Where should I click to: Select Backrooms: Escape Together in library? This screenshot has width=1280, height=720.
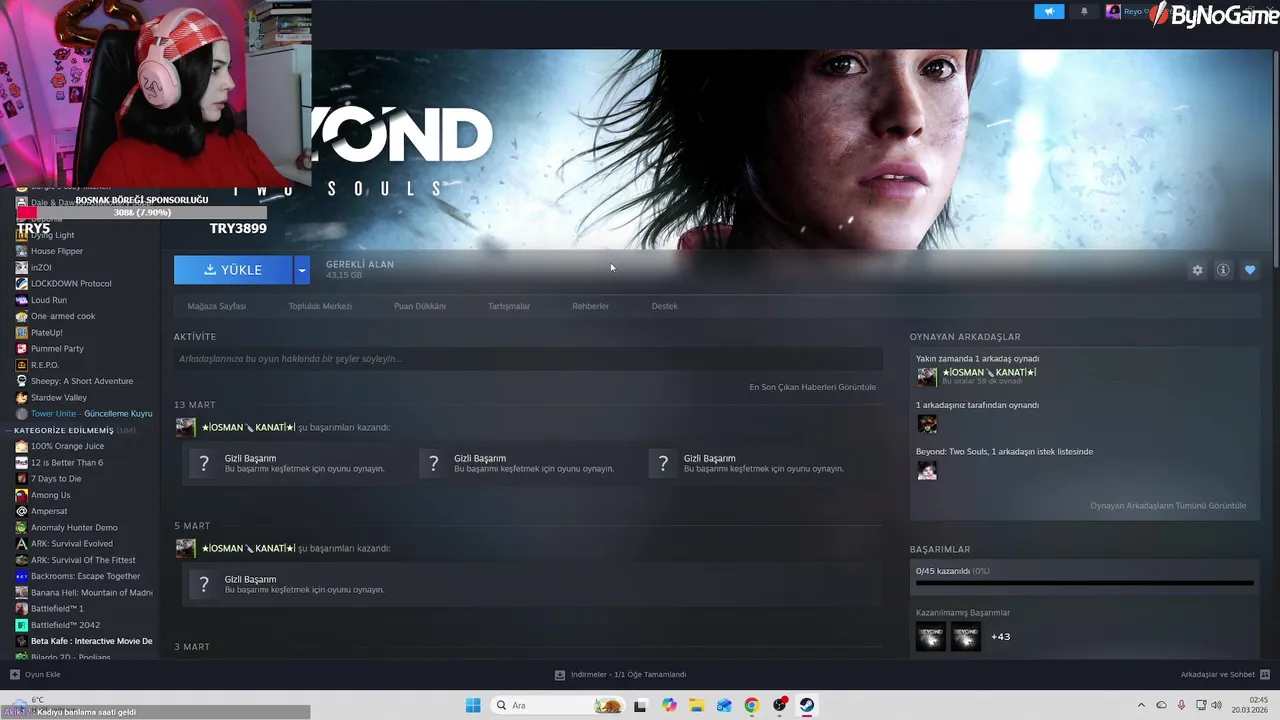[x=85, y=576]
